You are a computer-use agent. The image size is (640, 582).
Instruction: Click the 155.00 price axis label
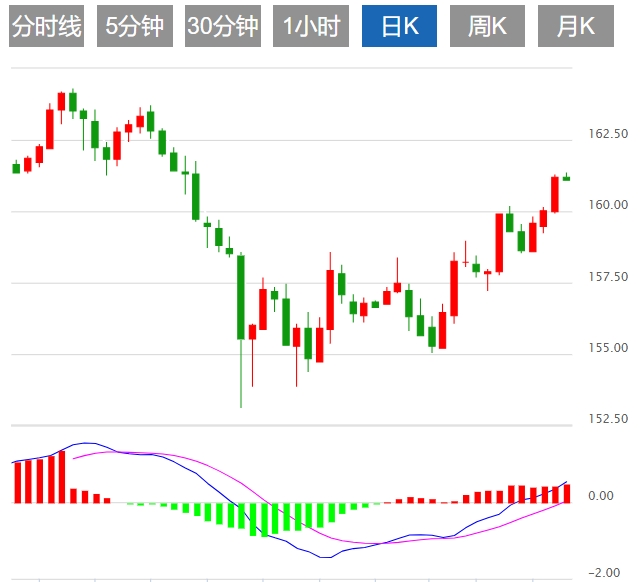coord(607,348)
